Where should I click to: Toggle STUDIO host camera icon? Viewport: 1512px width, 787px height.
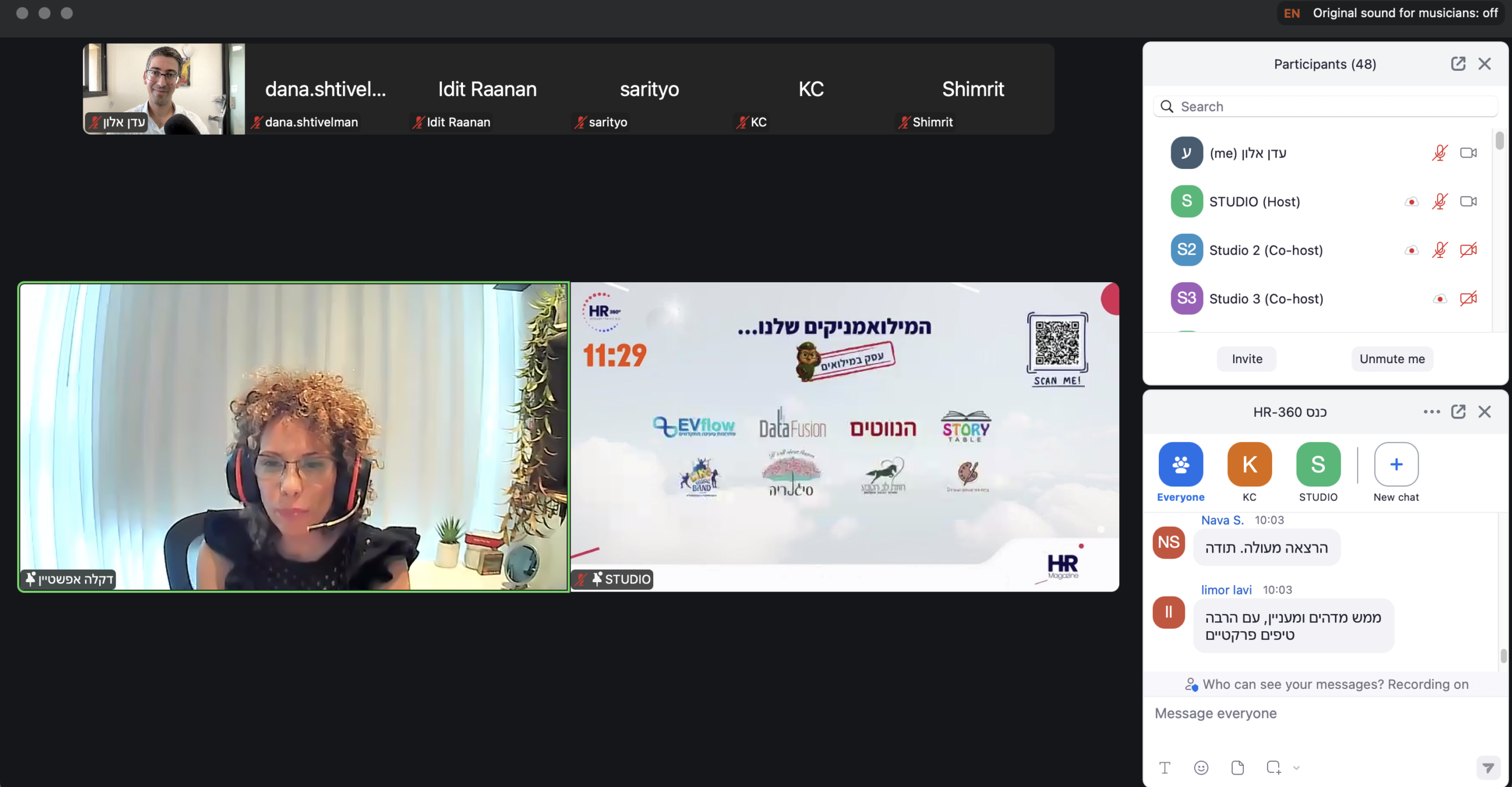coord(1468,201)
